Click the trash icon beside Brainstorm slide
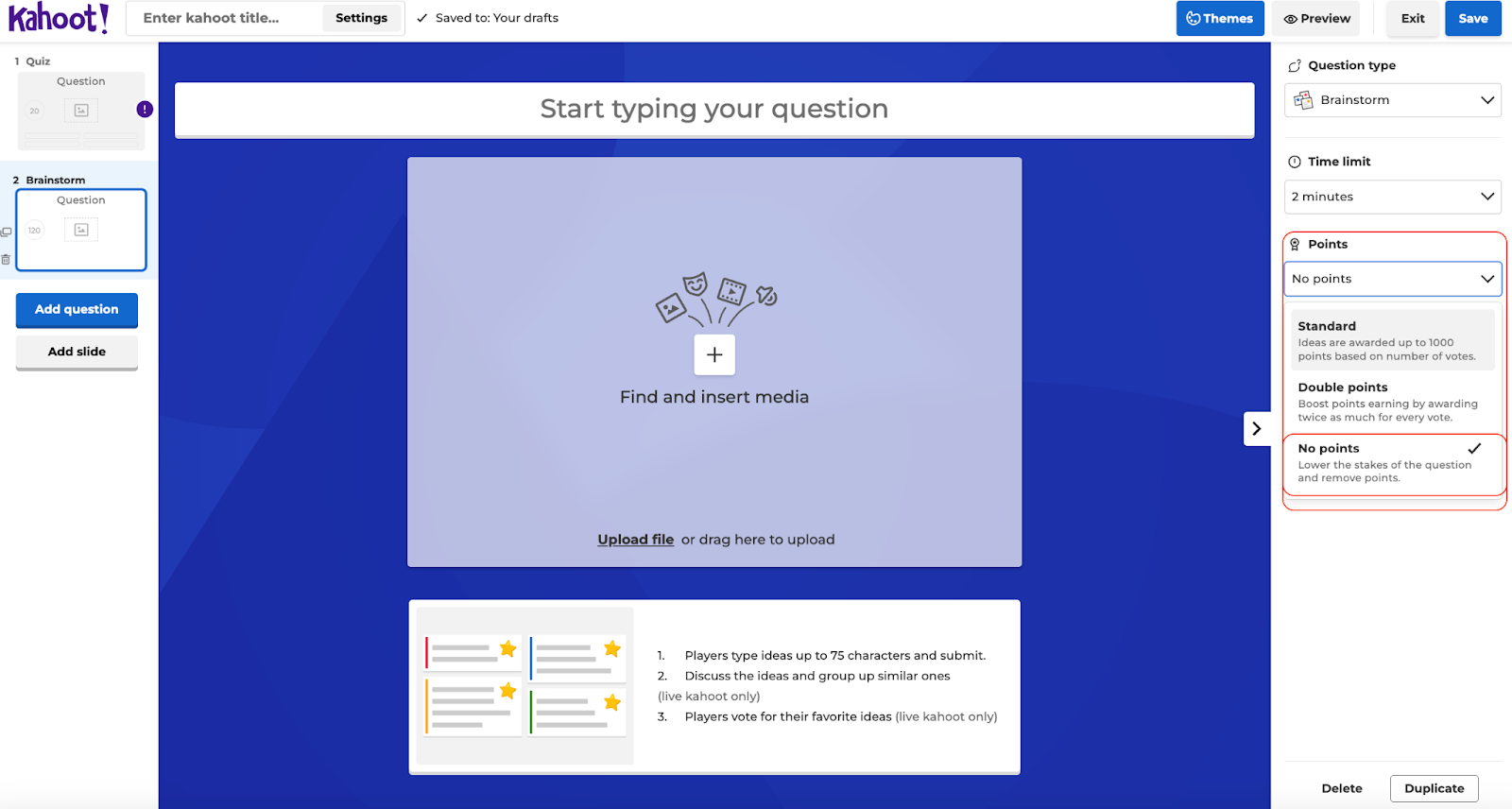Image resolution: width=1512 pixels, height=809 pixels. 7,259
